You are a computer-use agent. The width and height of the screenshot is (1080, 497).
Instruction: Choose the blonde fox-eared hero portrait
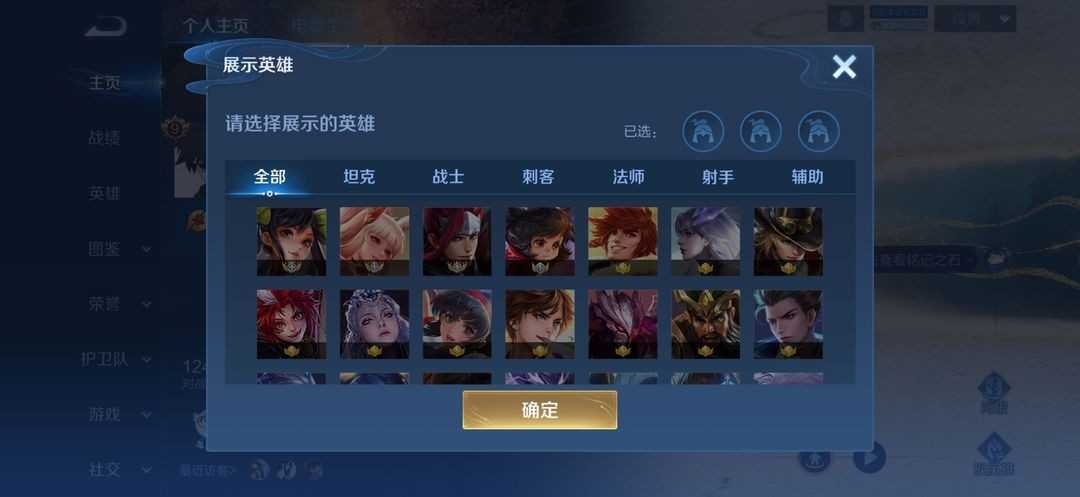[374, 242]
